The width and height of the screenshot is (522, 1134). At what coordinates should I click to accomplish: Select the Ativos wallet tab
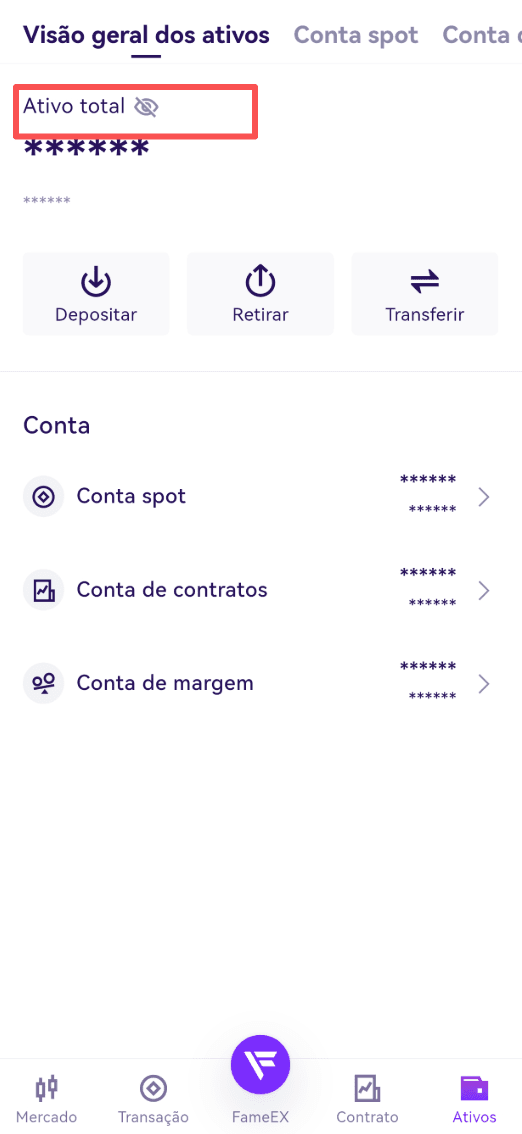click(474, 1098)
